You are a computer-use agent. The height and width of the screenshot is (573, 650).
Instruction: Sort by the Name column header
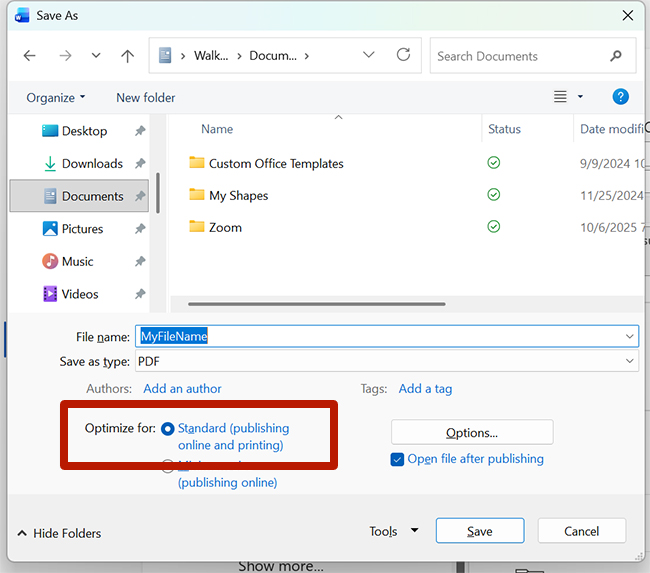(x=217, y=129)
